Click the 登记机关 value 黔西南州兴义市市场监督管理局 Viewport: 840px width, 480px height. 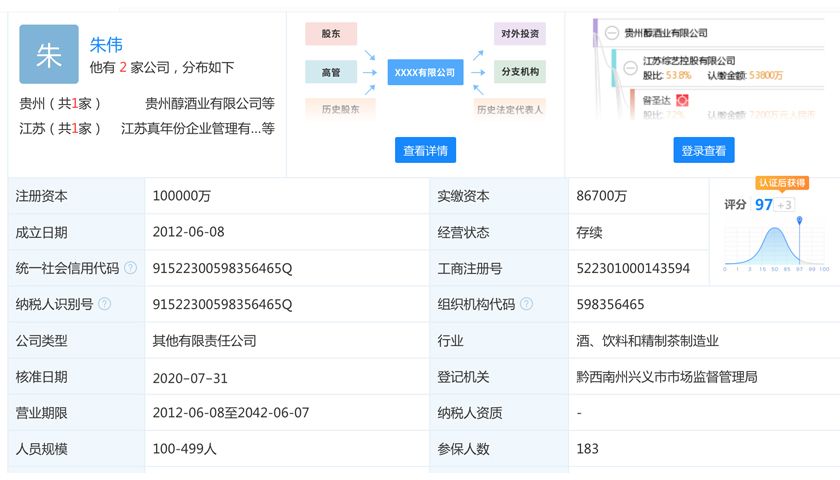[x=667, y=377]
